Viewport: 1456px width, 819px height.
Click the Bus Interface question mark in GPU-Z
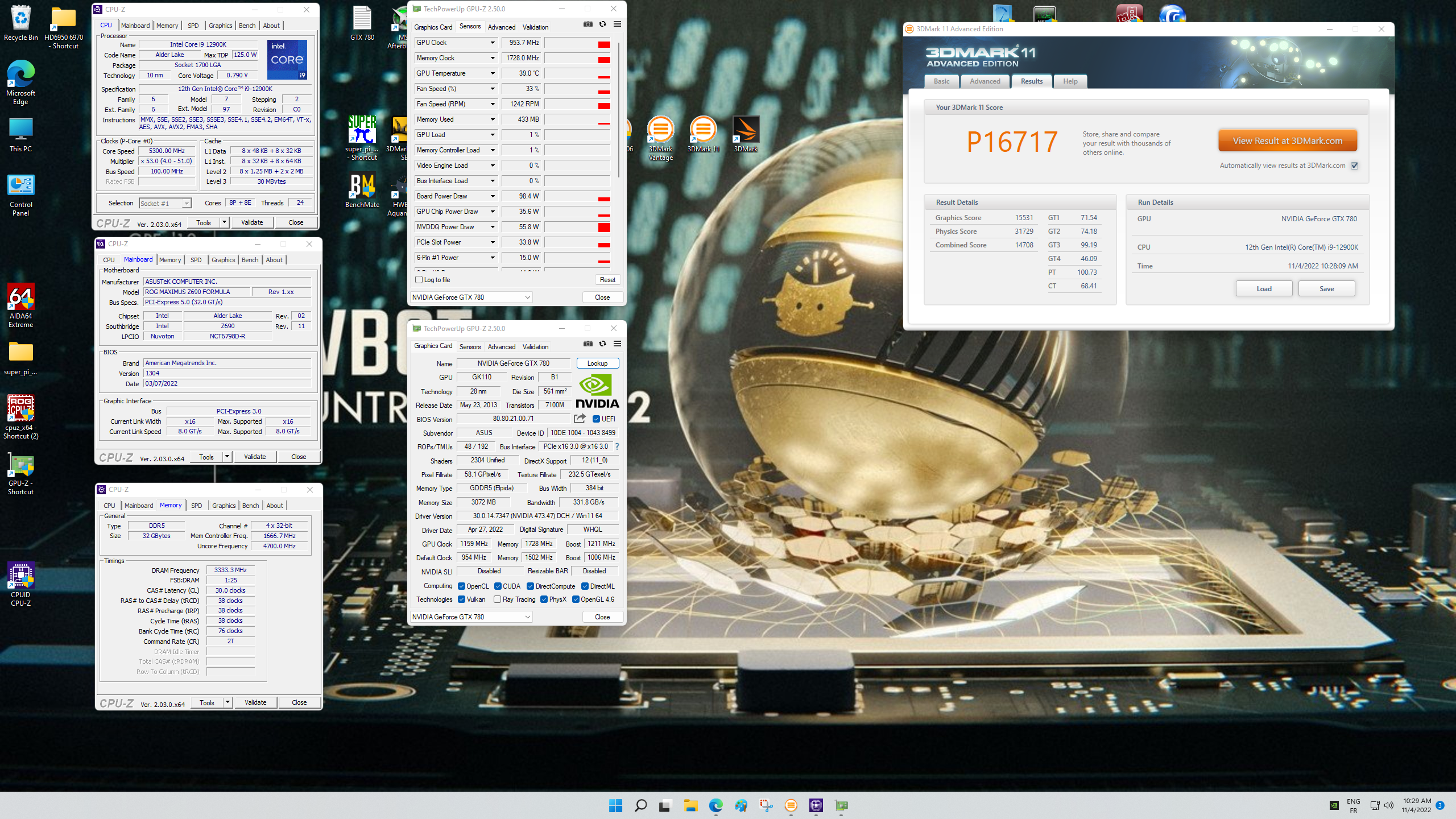click(x=617, y=446)
